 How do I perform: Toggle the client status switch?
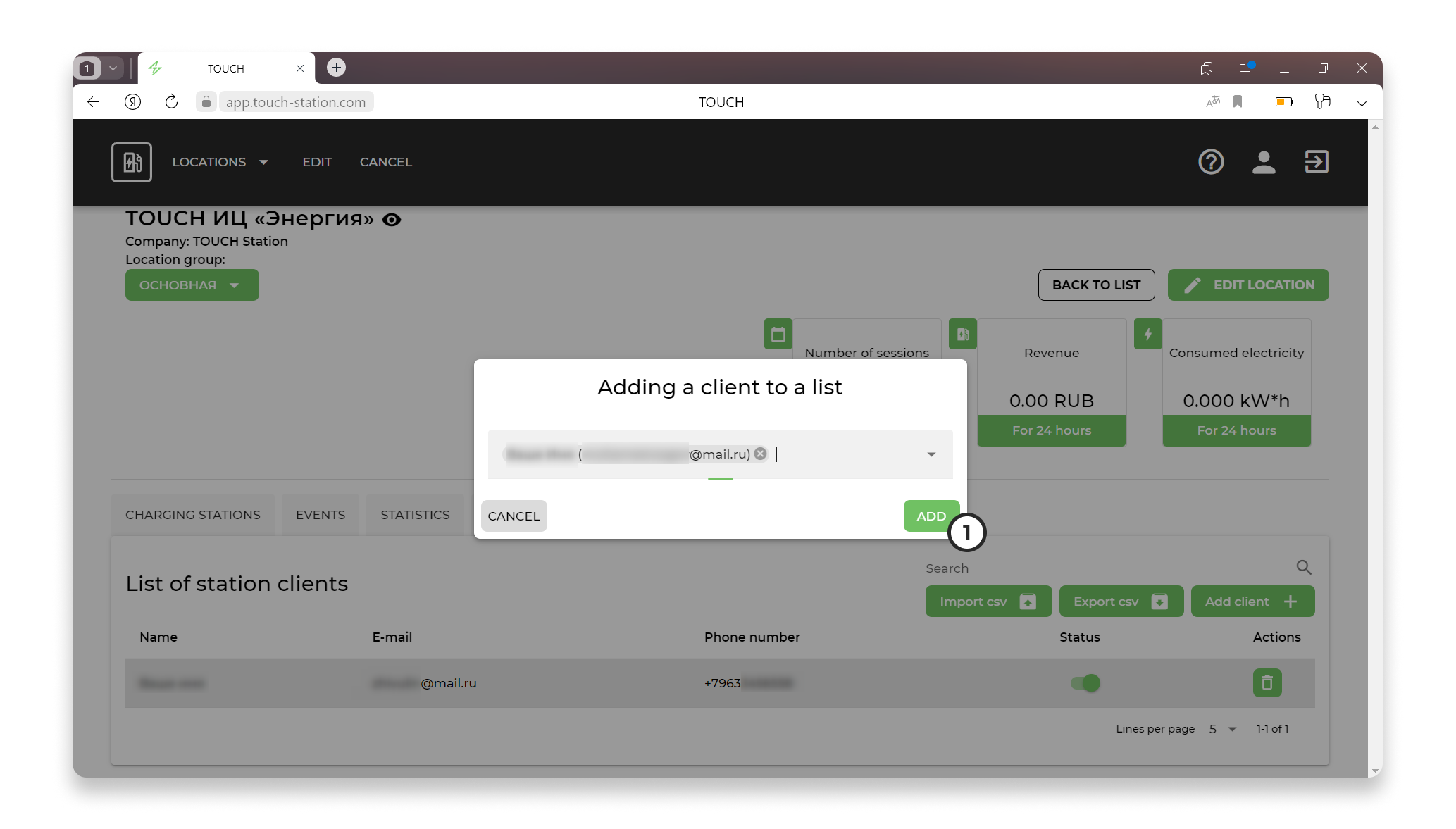(1085, 682)
